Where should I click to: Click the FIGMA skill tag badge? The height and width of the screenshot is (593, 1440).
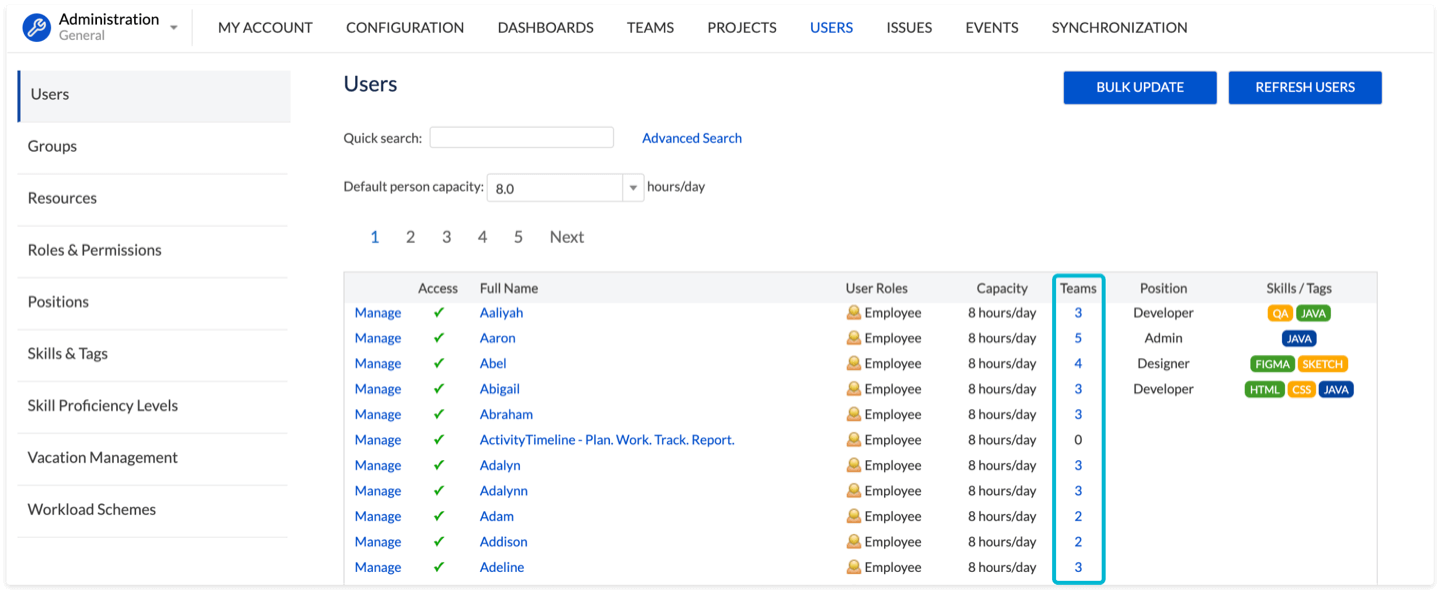[1272, 364]
